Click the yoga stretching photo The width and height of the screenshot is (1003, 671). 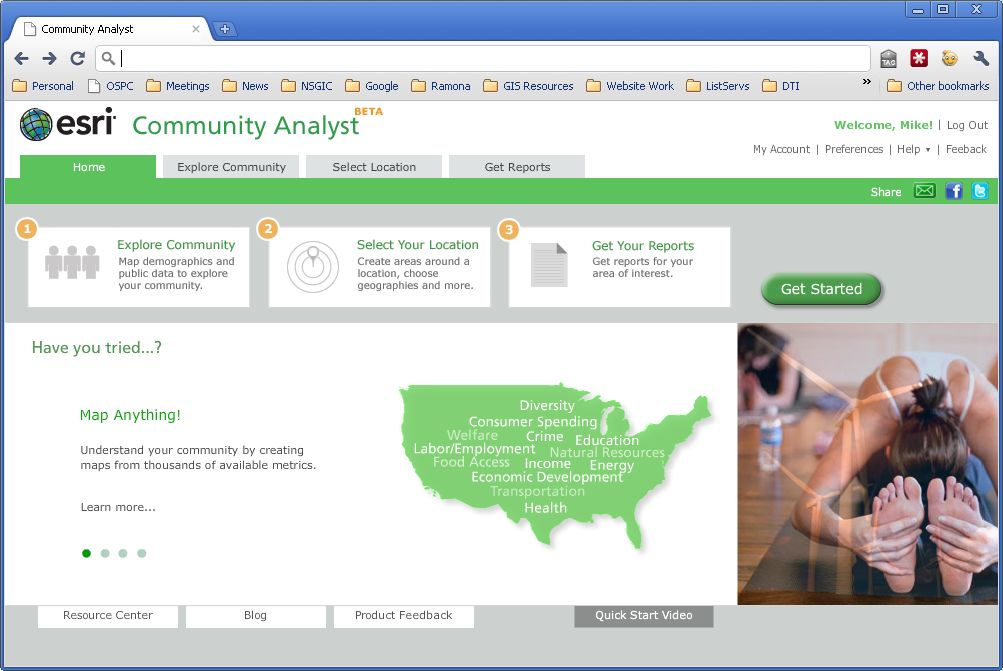867,464
